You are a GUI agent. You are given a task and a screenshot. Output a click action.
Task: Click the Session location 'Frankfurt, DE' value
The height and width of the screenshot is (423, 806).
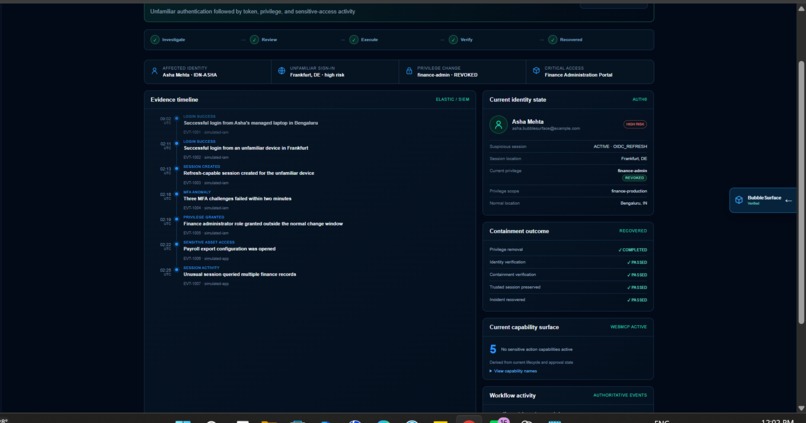coord(634,159)
